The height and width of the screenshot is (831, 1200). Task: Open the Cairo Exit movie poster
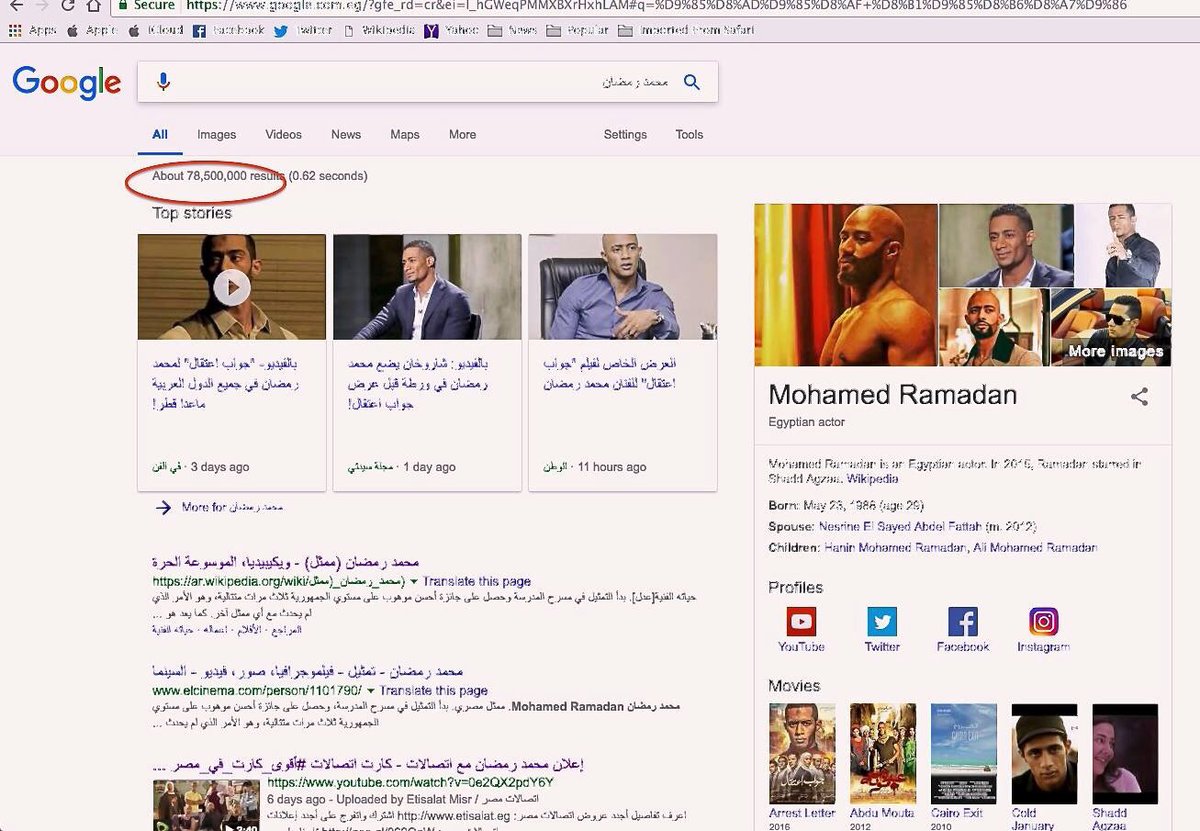coord(963,754)
